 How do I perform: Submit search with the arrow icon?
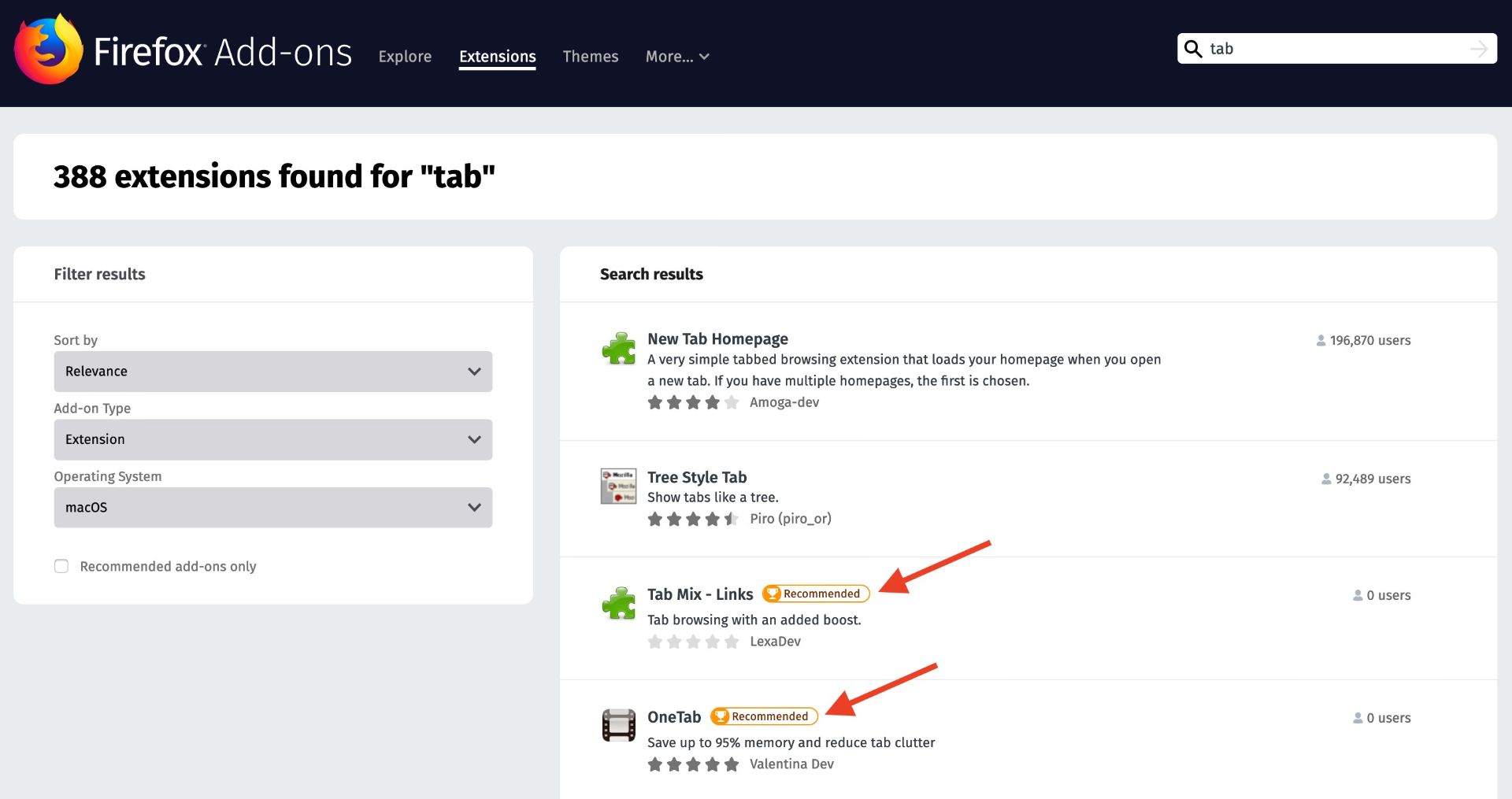point(1478,49)
